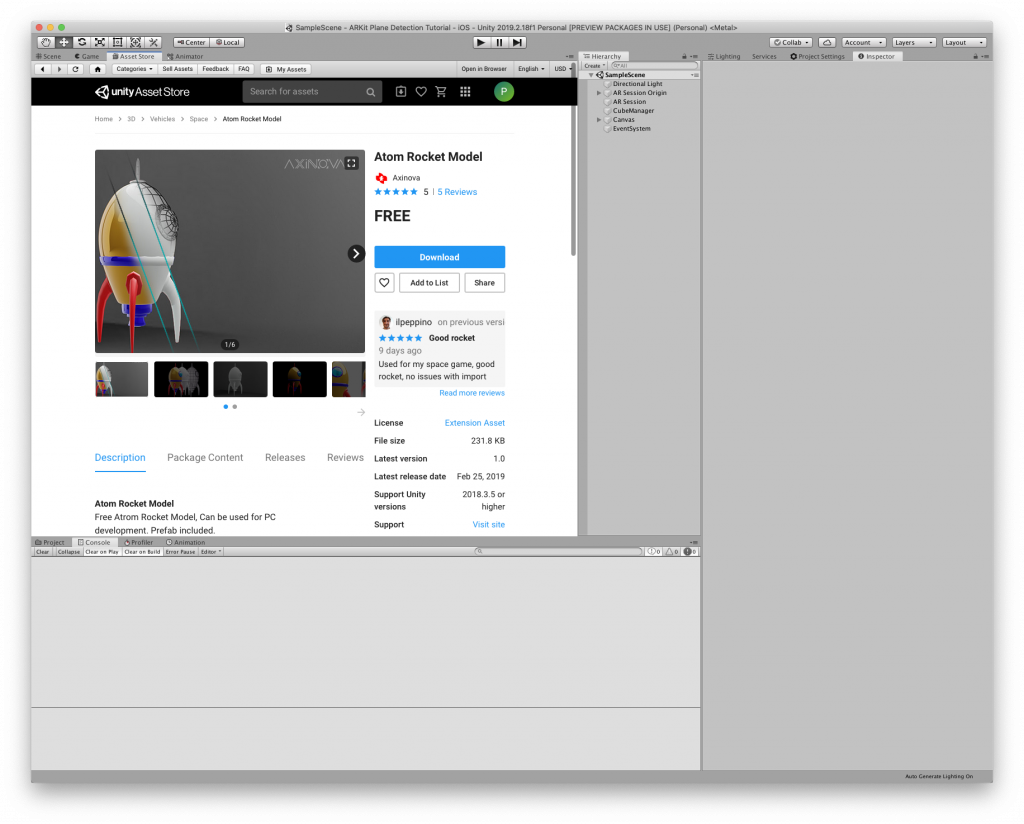Screen dimensions: 1024x824
Task: Add Atom Rocket to favorites
Action: pos(384,283)
